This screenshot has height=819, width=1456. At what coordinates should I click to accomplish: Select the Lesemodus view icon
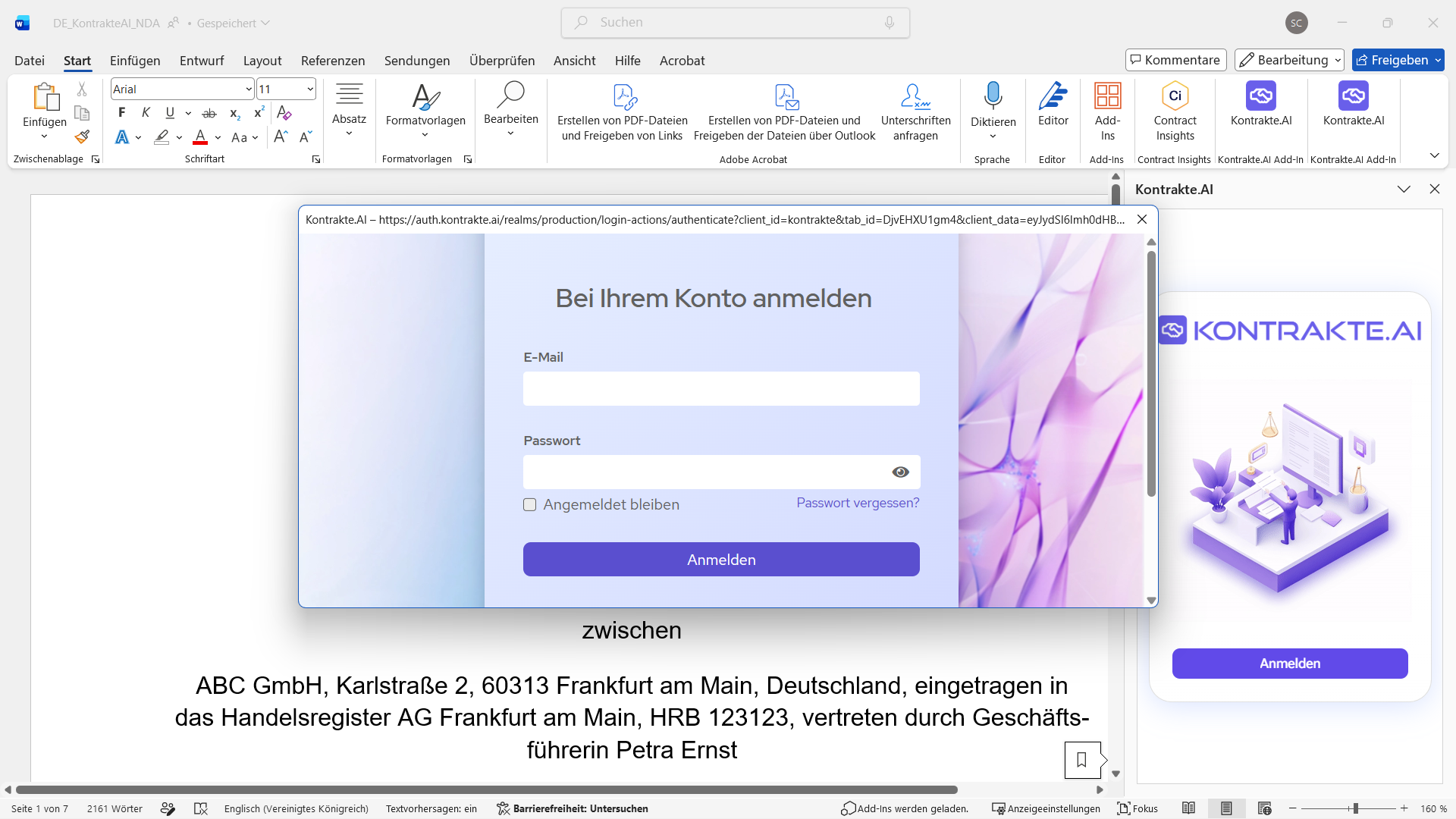click(1188, 809)
